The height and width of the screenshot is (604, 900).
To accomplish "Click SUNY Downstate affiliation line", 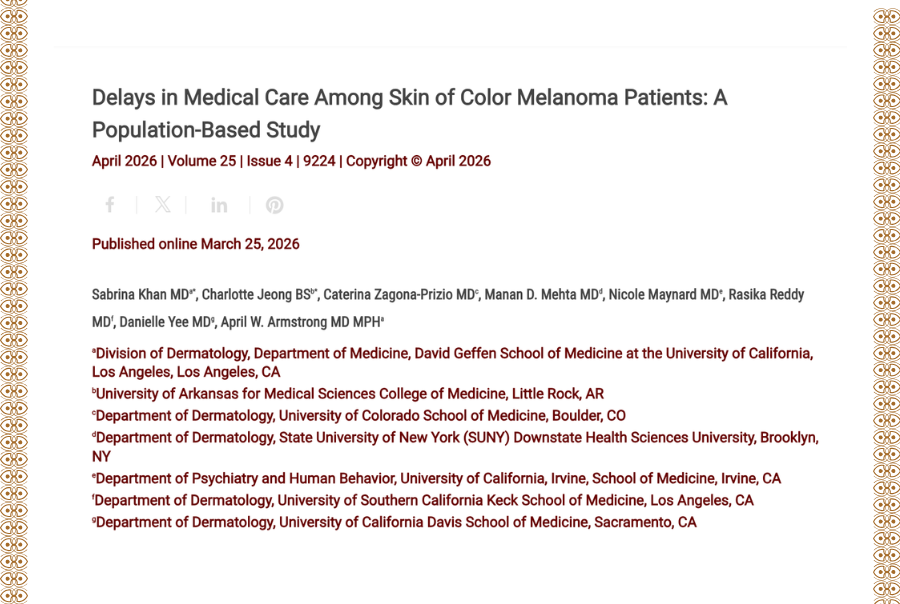I will point(455,438).
